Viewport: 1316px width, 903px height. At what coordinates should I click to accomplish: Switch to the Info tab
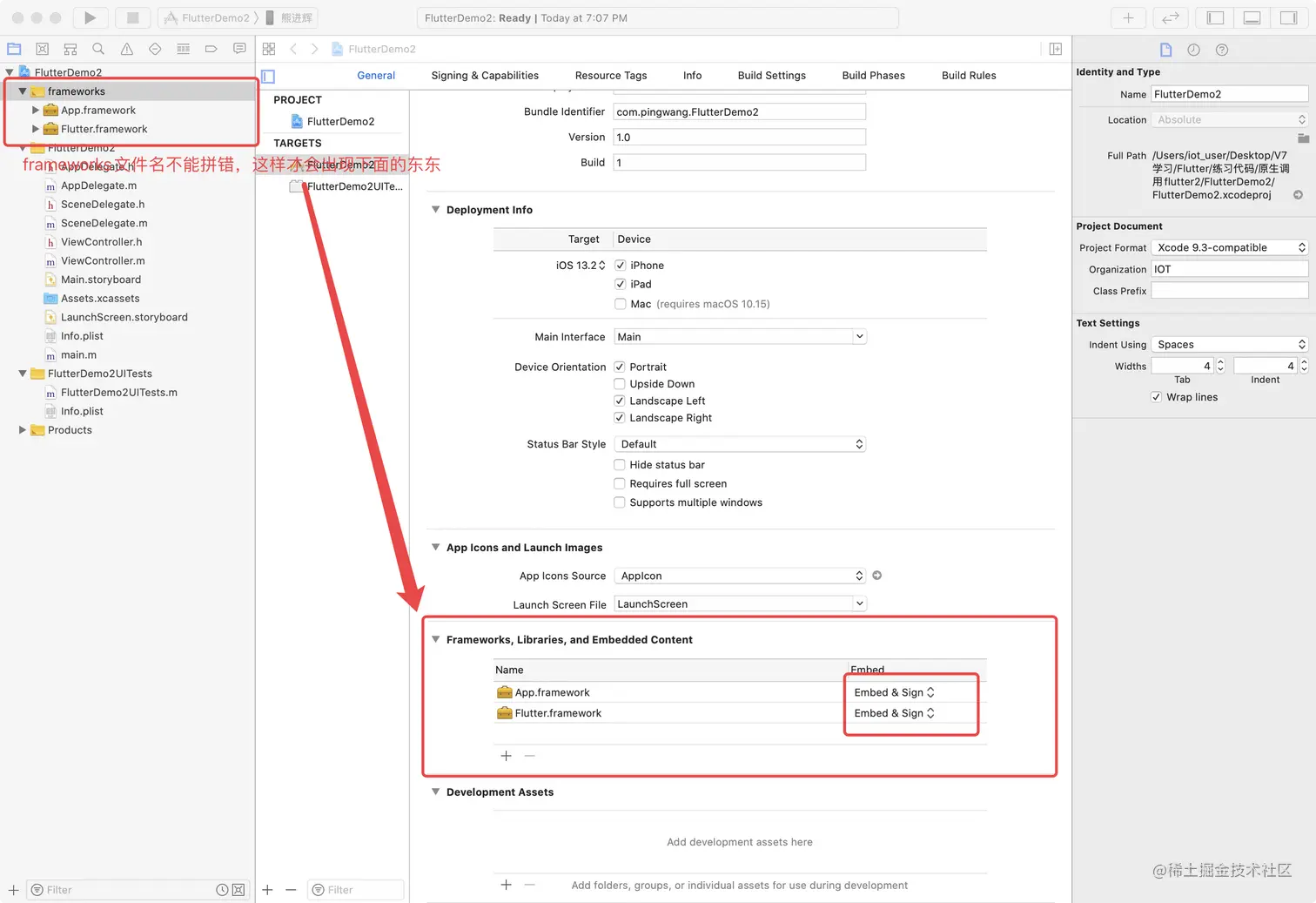pyautogui.click(x=693, y=76)
